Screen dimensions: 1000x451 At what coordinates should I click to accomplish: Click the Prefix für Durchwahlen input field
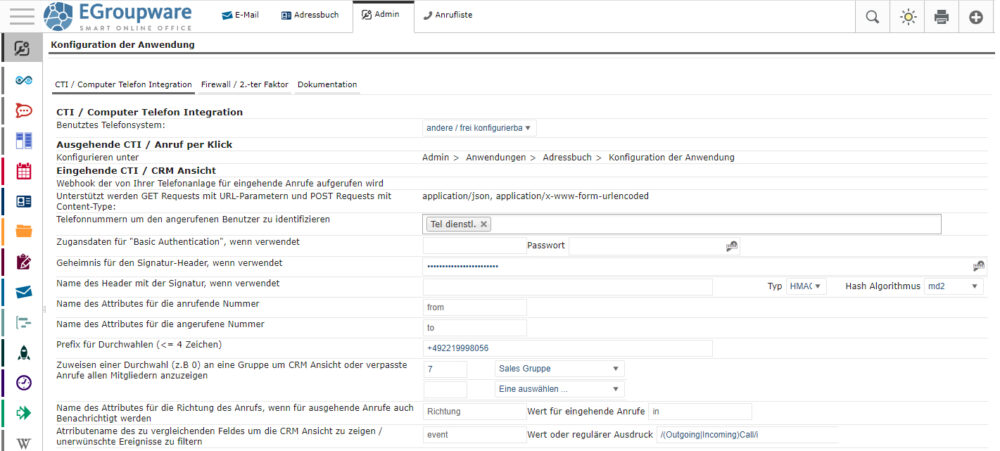coord(567,348)
